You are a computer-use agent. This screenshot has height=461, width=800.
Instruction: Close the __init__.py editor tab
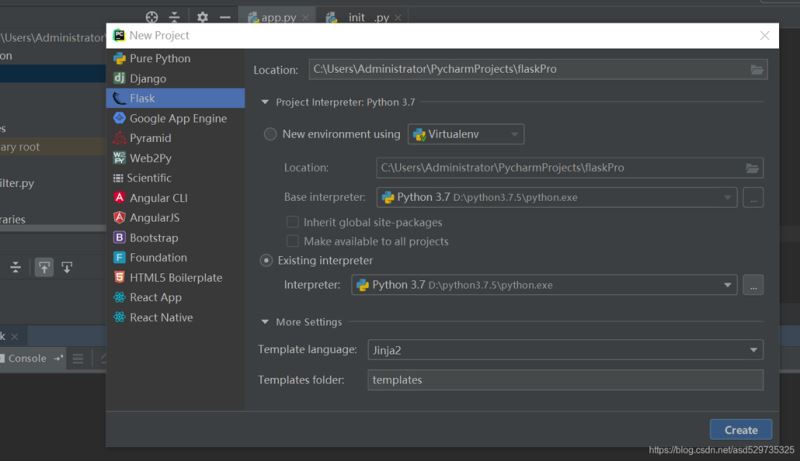398,18
